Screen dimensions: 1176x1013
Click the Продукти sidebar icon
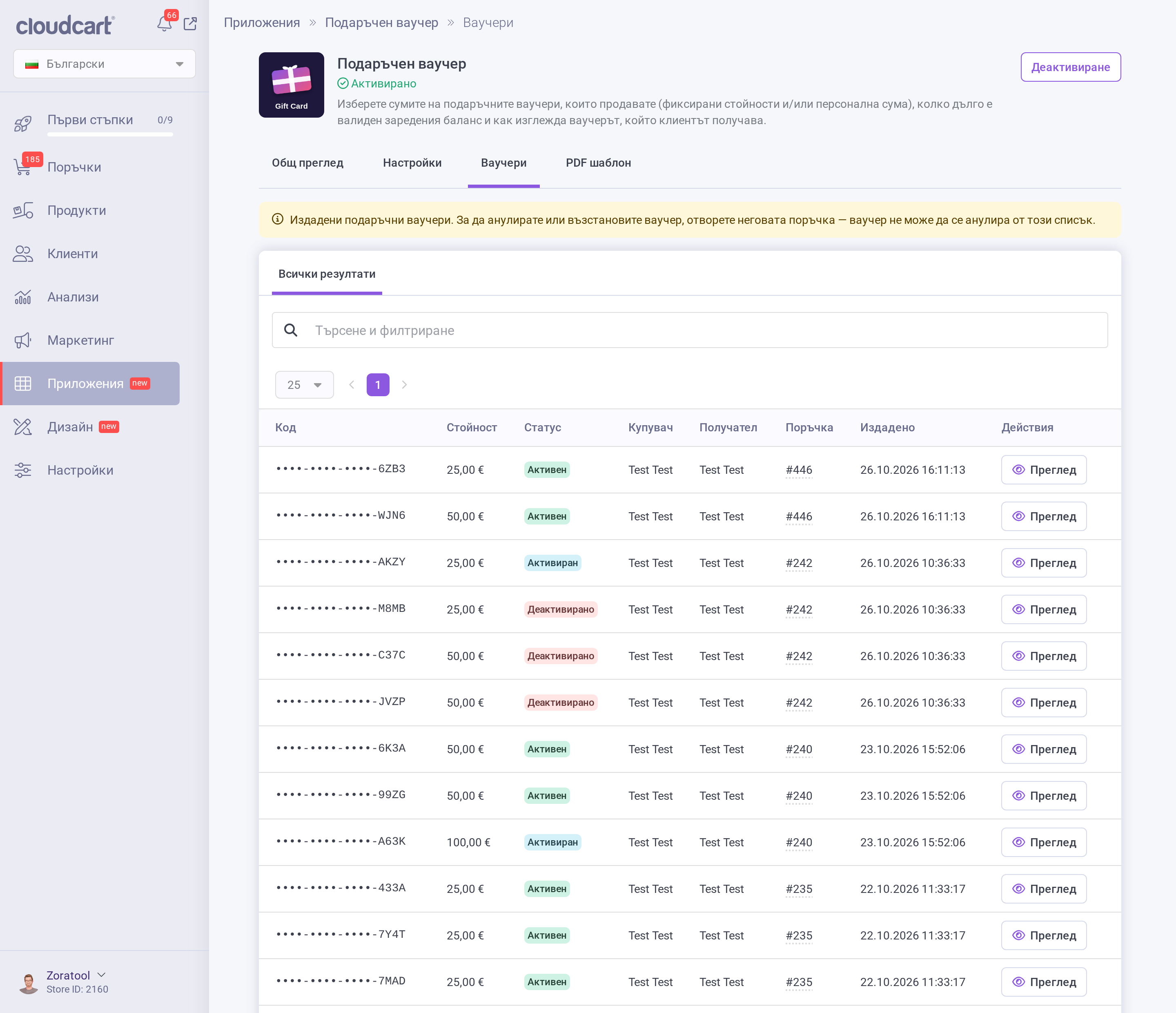[x=23, y=211]
